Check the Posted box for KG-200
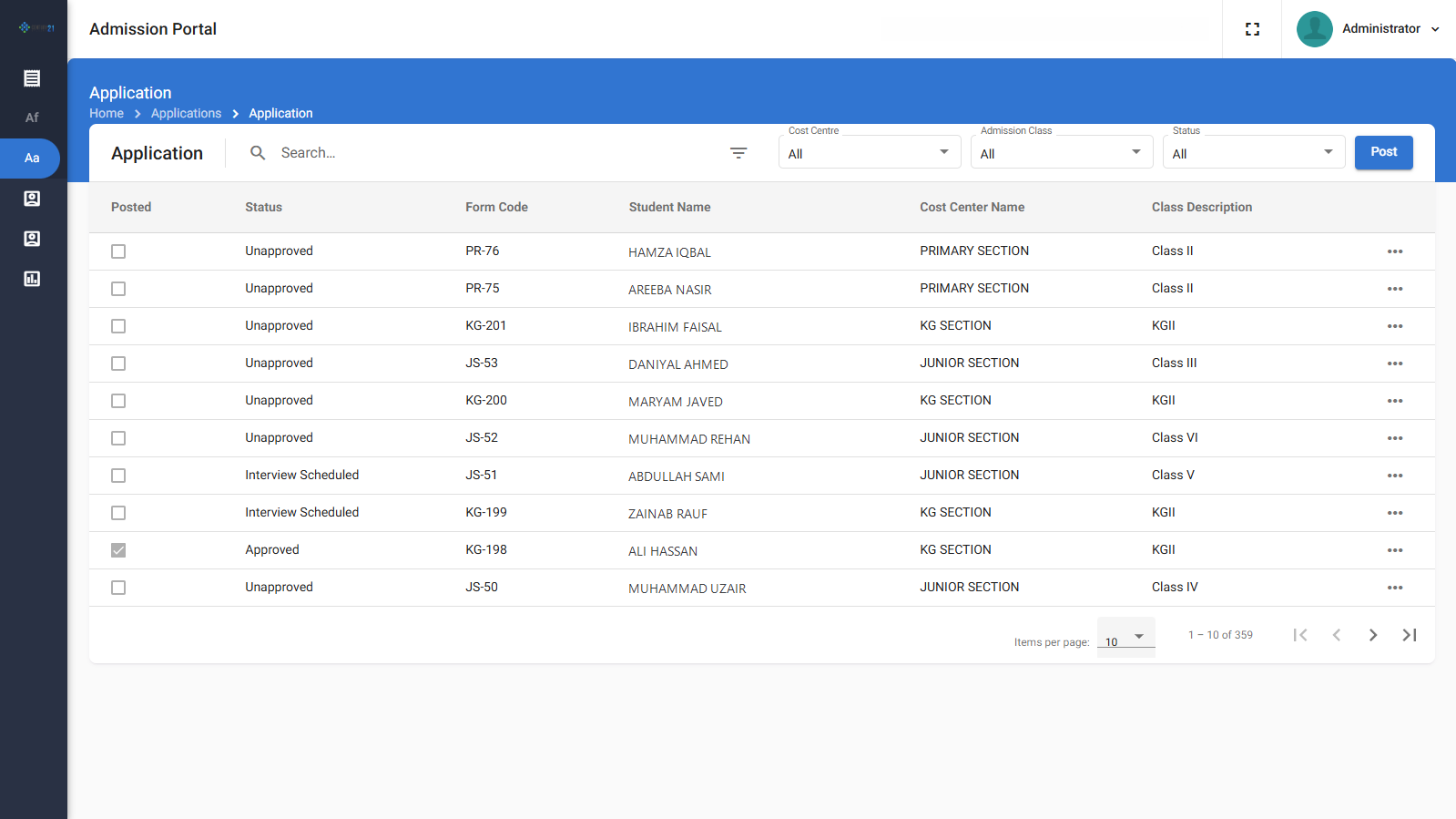The width and height of the screenshot is (1456, 819). click(118, 401)
